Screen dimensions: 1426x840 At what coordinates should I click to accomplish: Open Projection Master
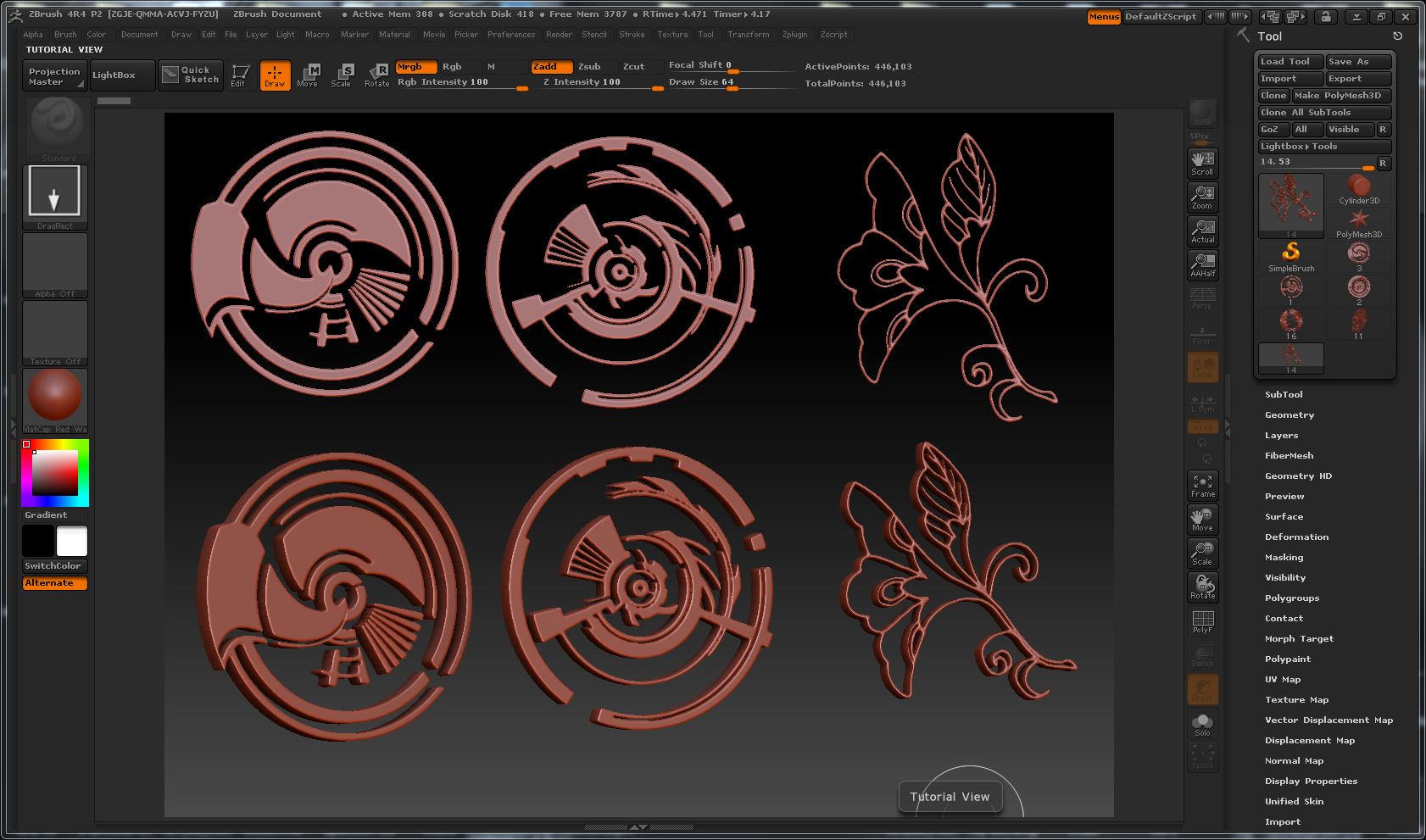point(54,75)
